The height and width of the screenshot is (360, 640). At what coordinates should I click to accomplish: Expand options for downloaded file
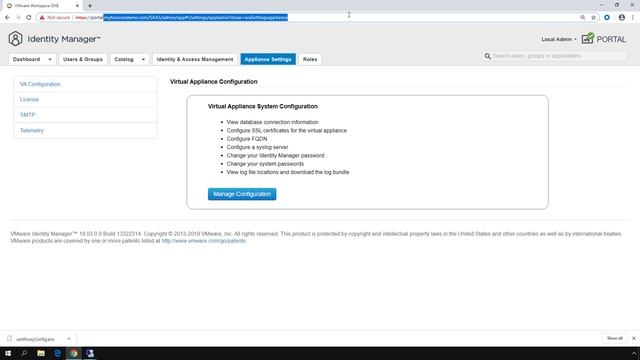[x=69, y=339]
